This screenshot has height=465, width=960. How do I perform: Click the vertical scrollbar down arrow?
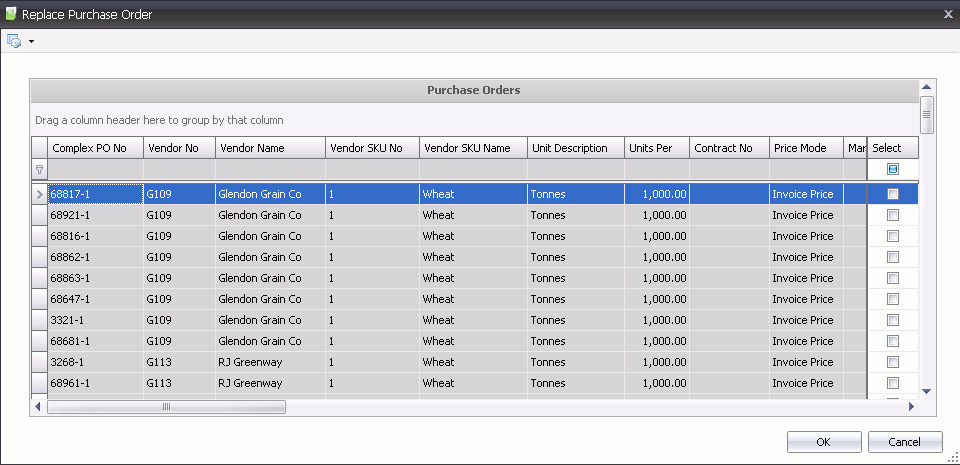pyautogui.click(x=926, y=391)
